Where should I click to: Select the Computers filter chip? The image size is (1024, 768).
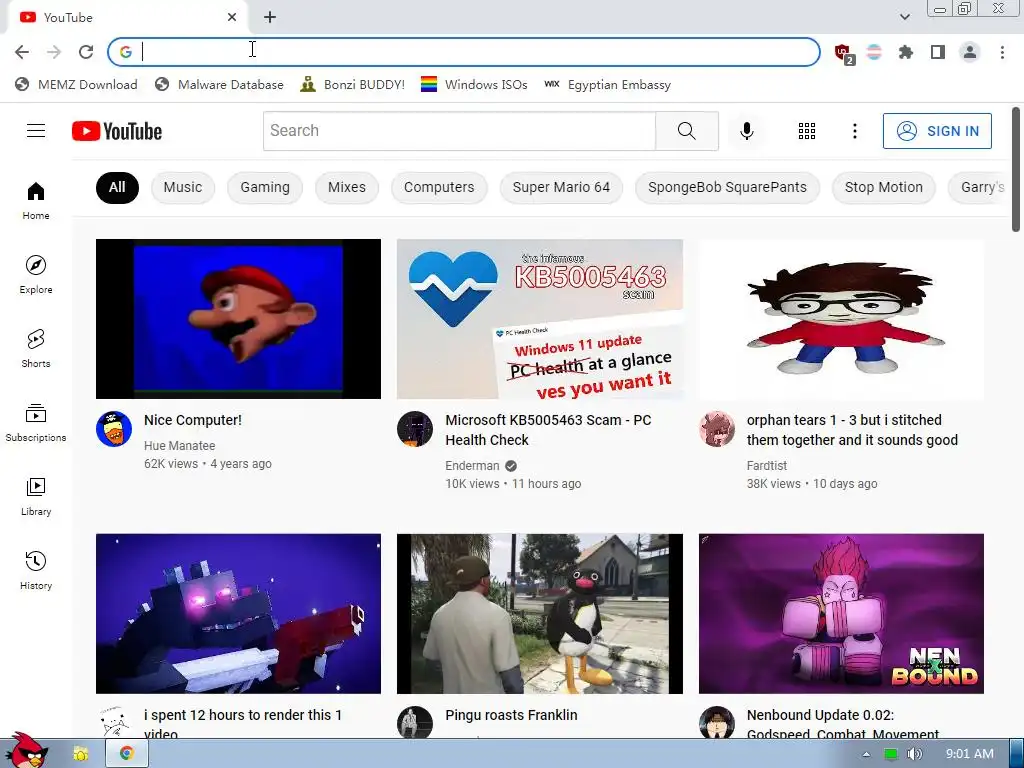[439, 187]
